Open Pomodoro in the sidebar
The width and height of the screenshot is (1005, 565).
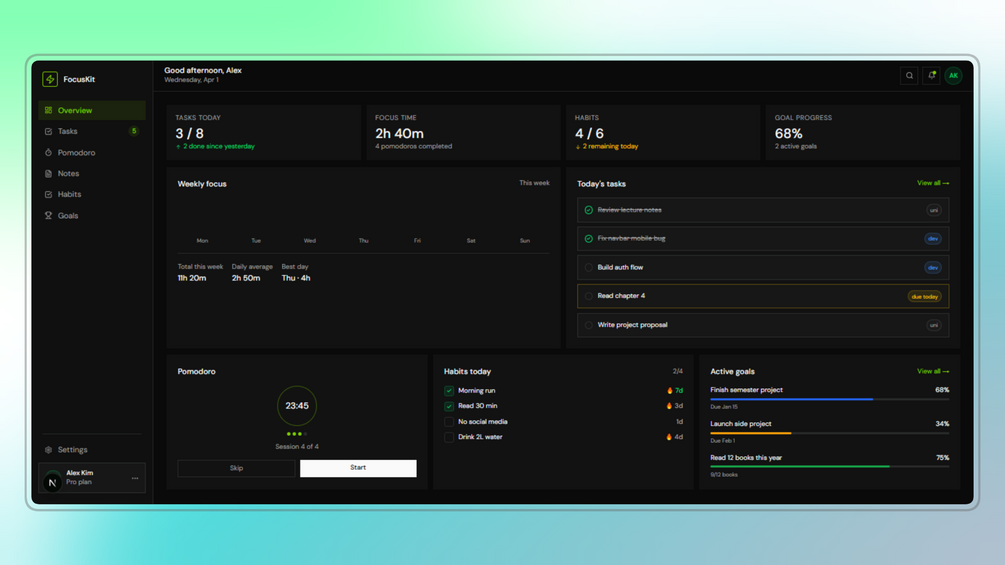(92, 152)
